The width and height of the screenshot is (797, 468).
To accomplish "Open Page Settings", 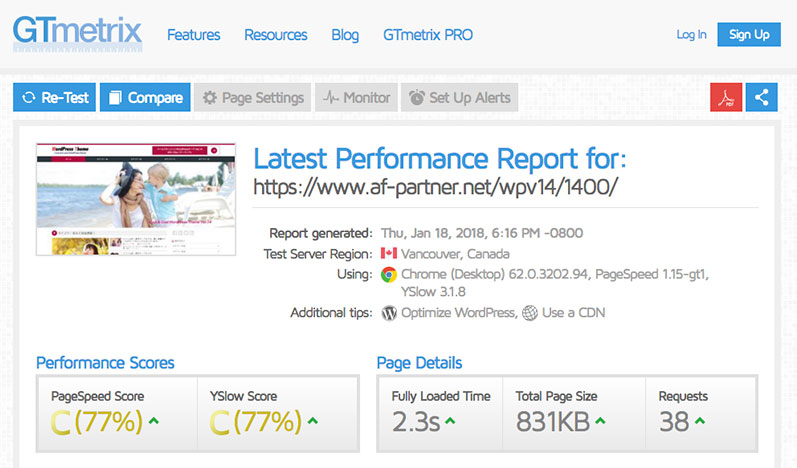I will click(253, 97).
